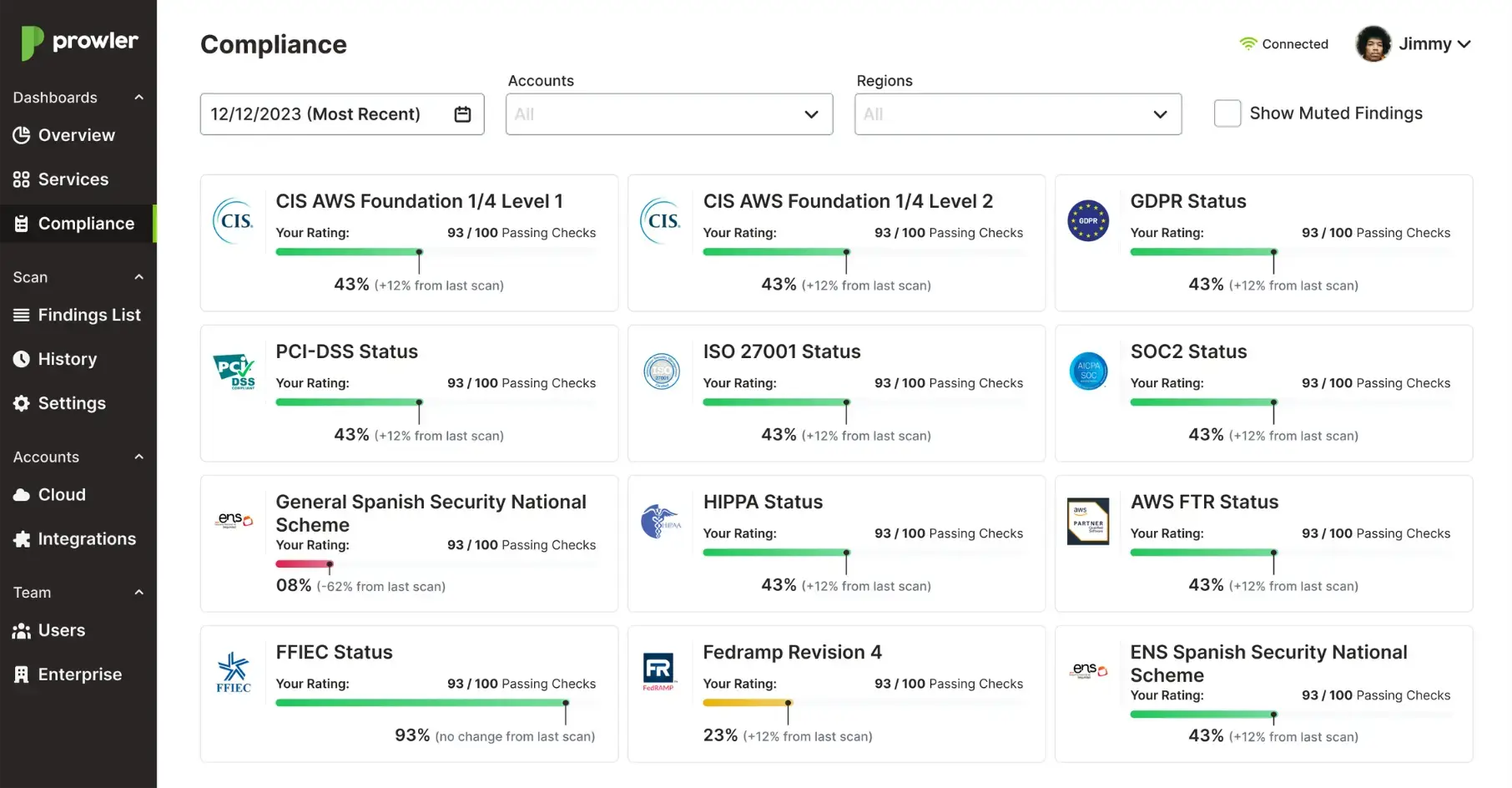Screen dimensions: 1512x788
Task: Click the ISO 27001 seal icon
Action: tap(662, 371)
